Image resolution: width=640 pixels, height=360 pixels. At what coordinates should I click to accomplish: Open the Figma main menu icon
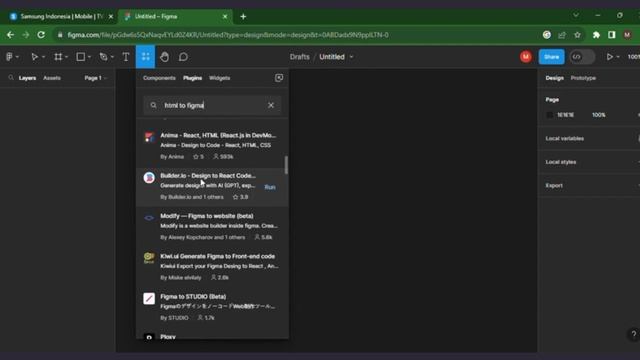click(x=9, y=57)
